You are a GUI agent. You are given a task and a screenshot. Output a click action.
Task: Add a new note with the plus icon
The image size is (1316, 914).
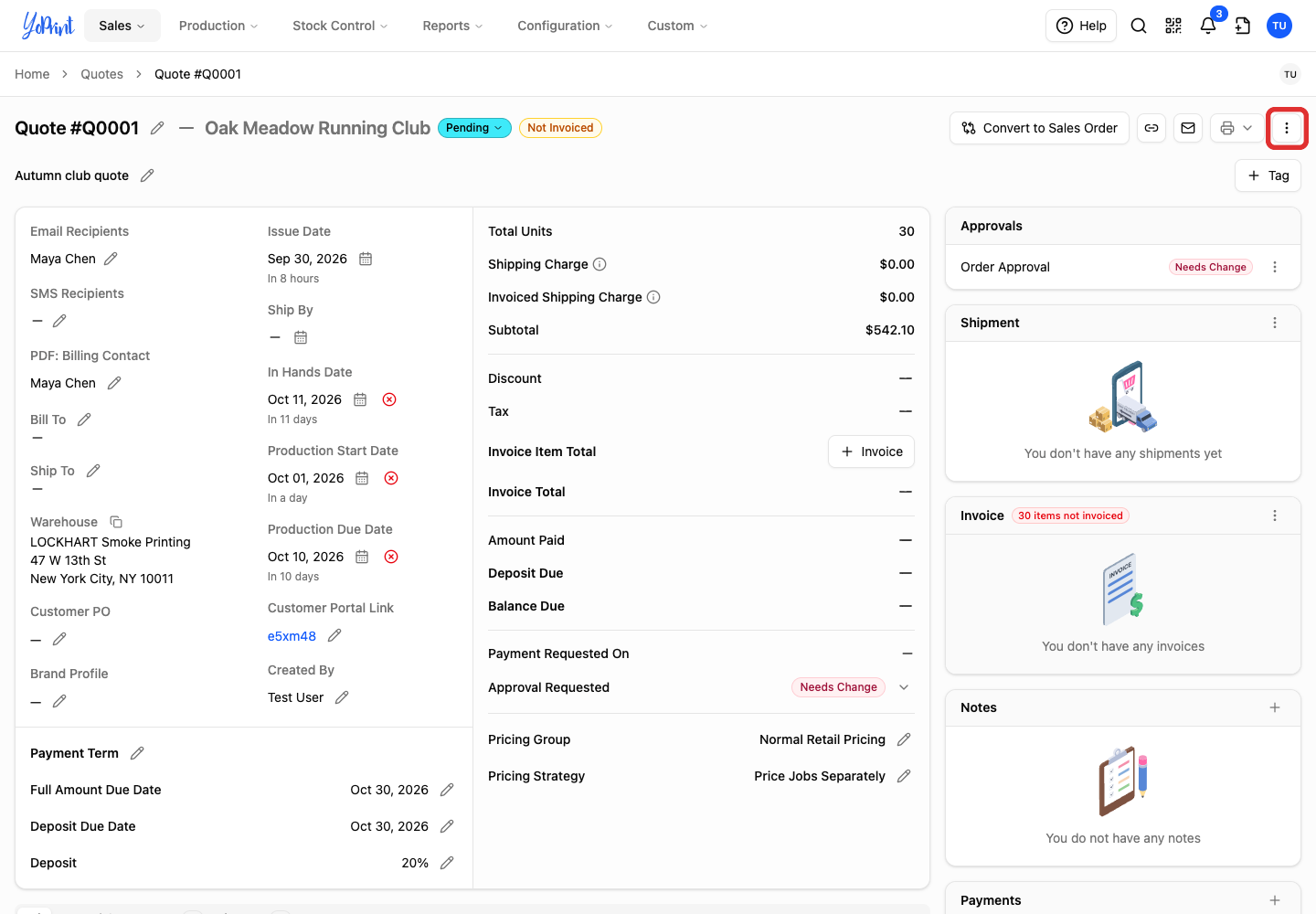[x=1275, y=707]
